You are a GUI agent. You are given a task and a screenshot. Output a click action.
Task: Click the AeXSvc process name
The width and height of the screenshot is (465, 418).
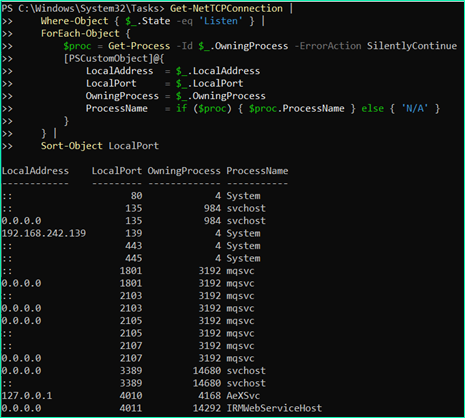tap(243, 396)
